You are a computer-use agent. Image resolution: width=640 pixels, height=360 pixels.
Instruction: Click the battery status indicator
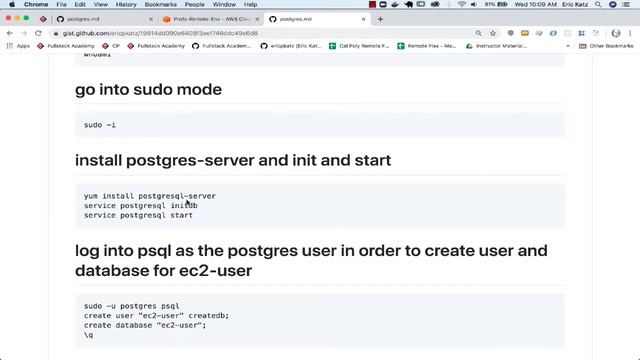point(496,4)
